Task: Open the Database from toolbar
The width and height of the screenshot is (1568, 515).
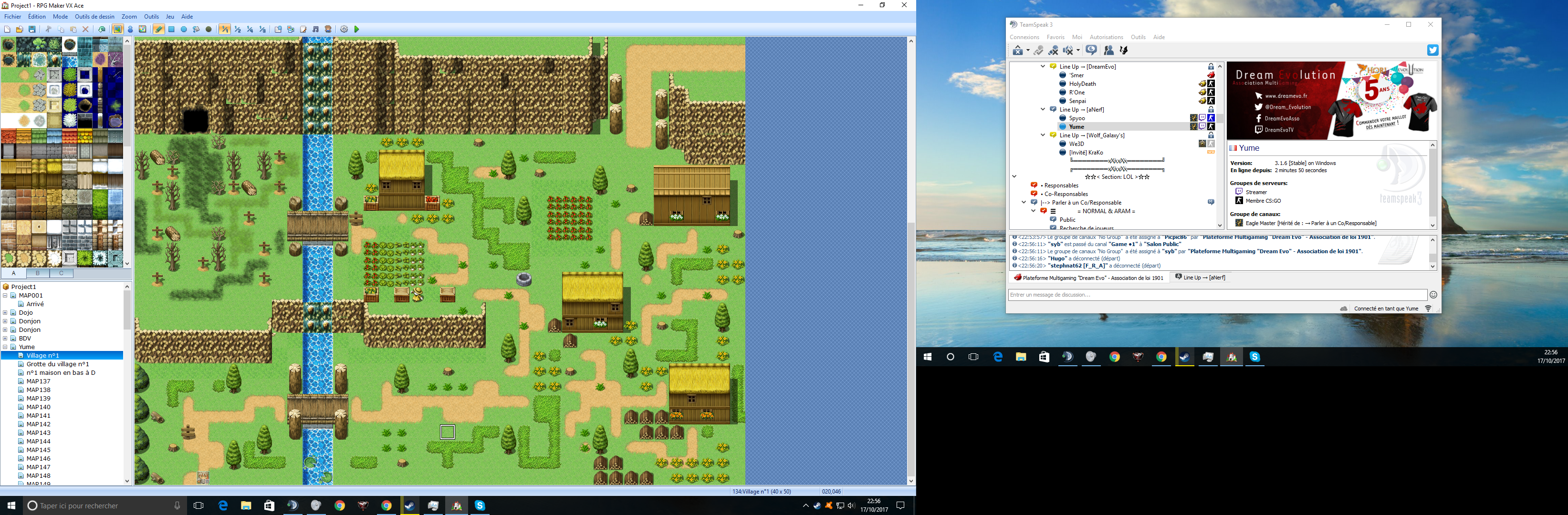Action: 278,29
